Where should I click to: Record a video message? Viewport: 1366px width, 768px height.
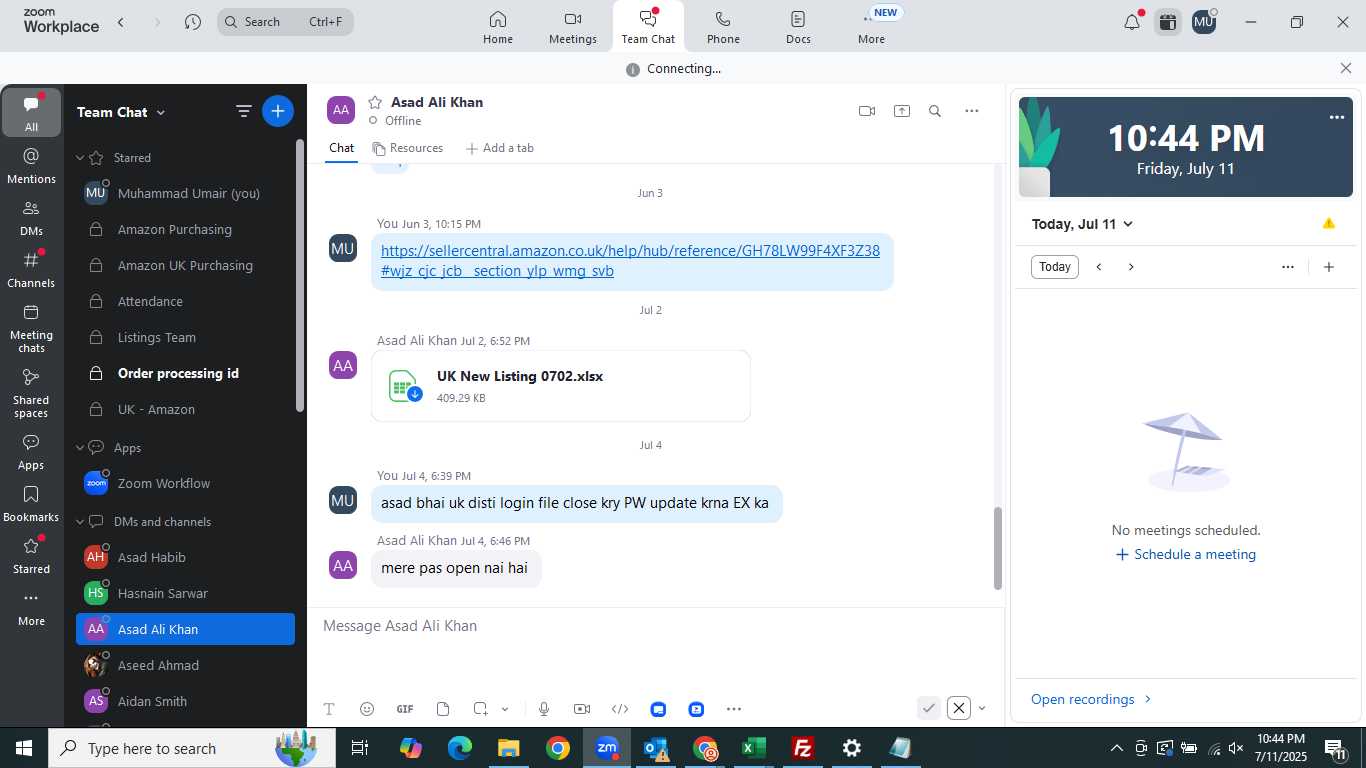pos(582,709)
